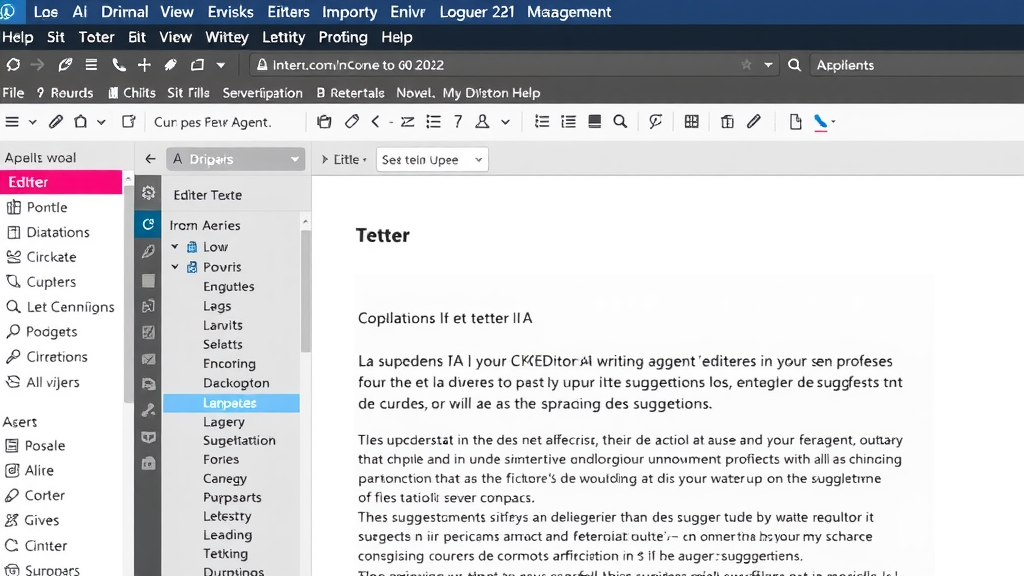Open the View menu in the menu bar
Viewport: 1024px width, 576px height.
click(x=176, y=37)
